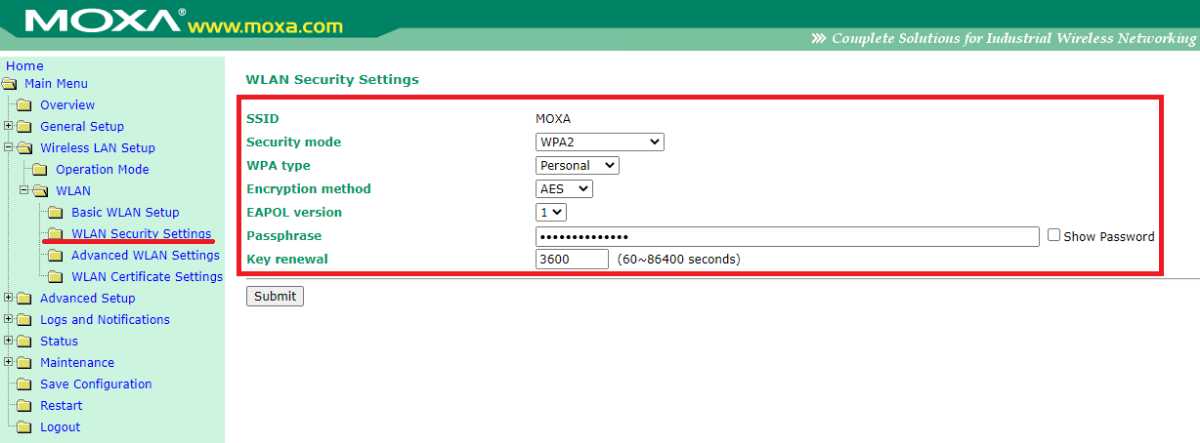Click the Passphrase input field
The width and height of the screenshot is (1200, 443).
[x=787, y=237]
